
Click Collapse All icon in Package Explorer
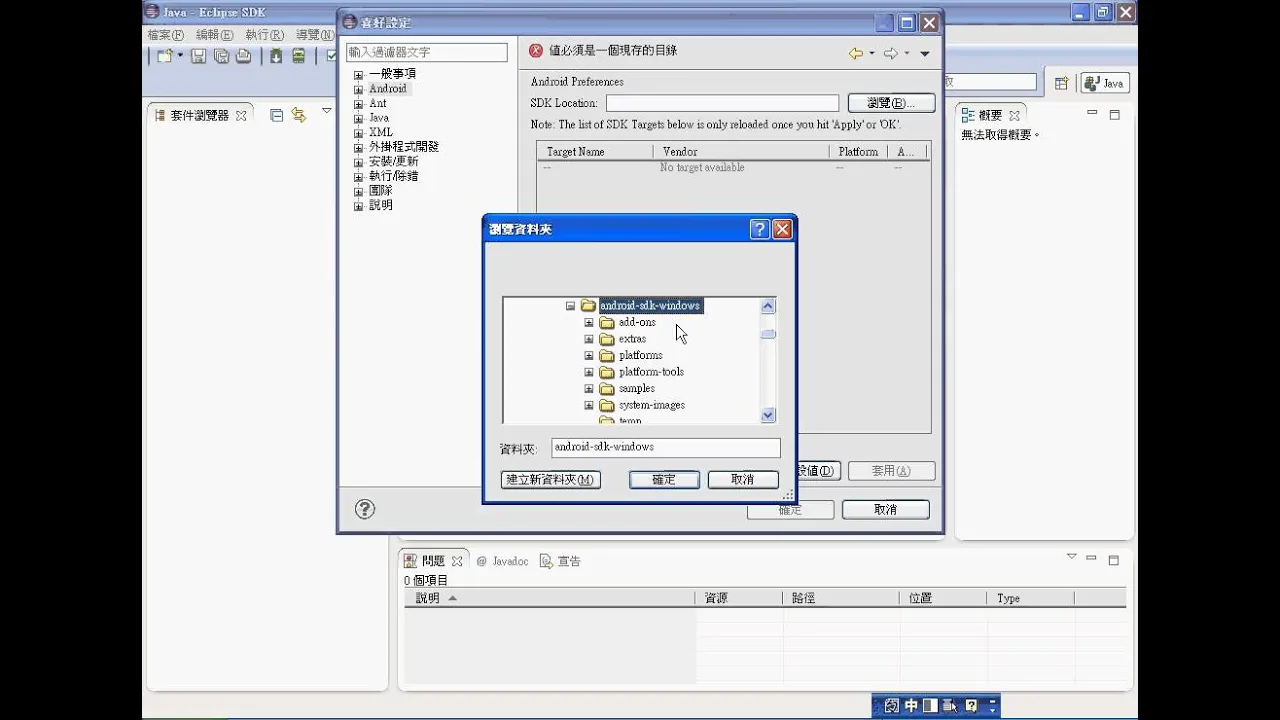277,115
